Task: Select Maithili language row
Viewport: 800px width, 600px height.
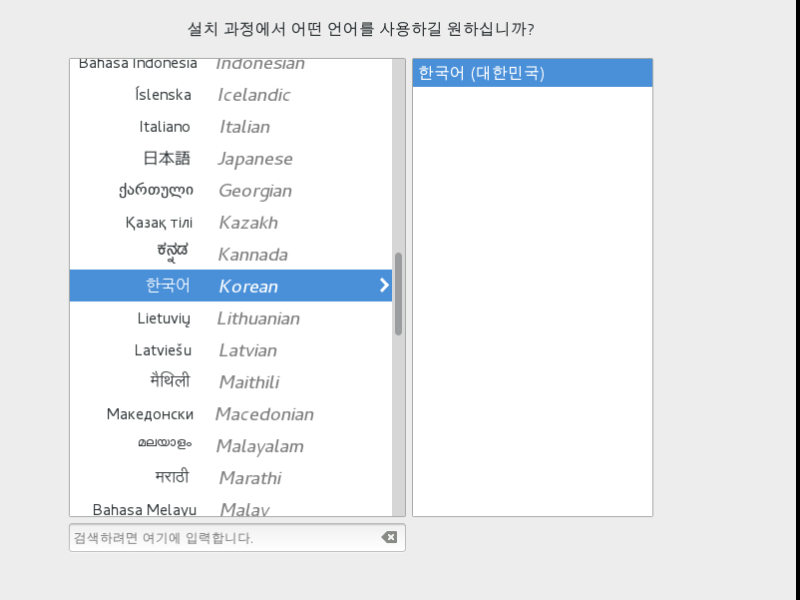Action: 231,382
